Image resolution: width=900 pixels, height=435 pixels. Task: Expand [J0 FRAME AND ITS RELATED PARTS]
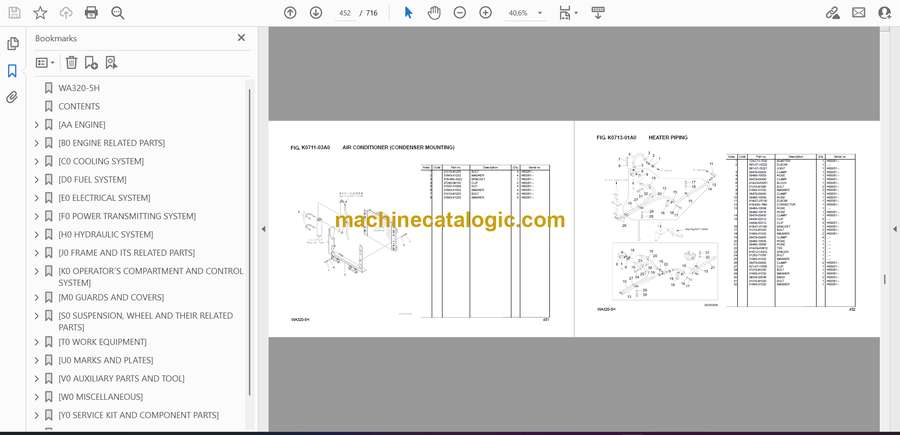(37, 253)
